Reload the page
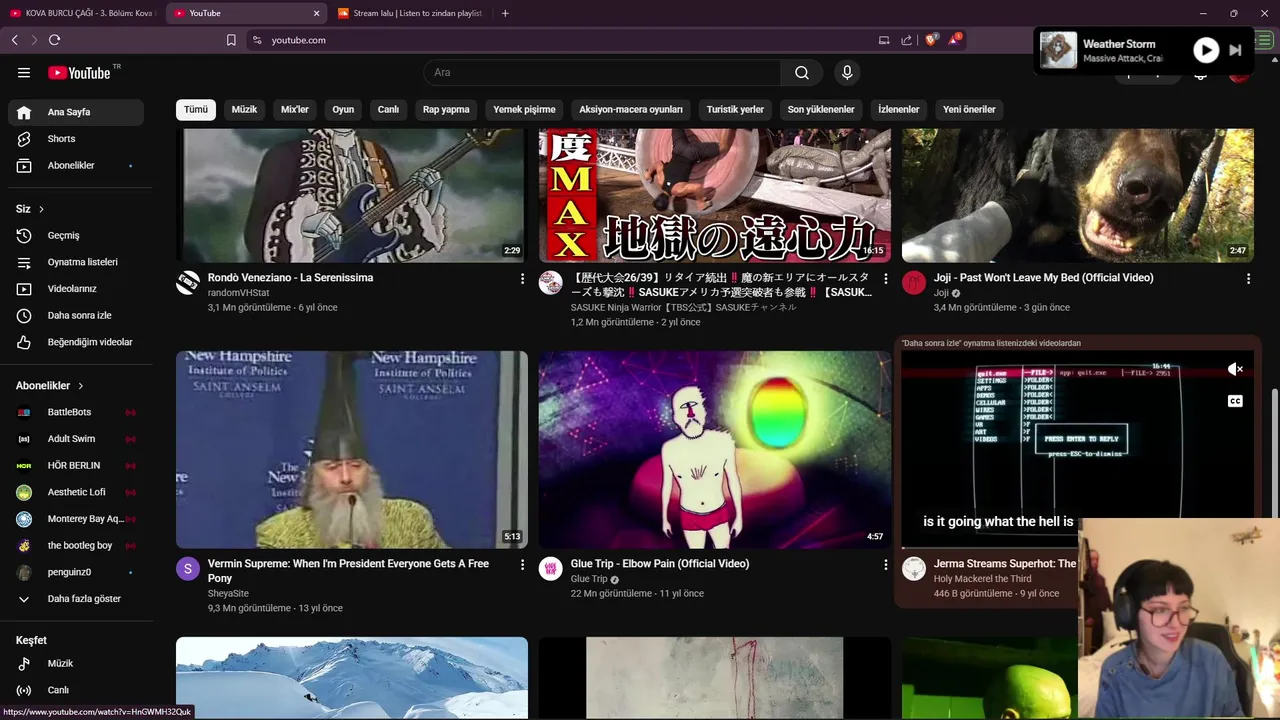The height and width of the screenshot is (720, 1280). click(x=54, y=40)
